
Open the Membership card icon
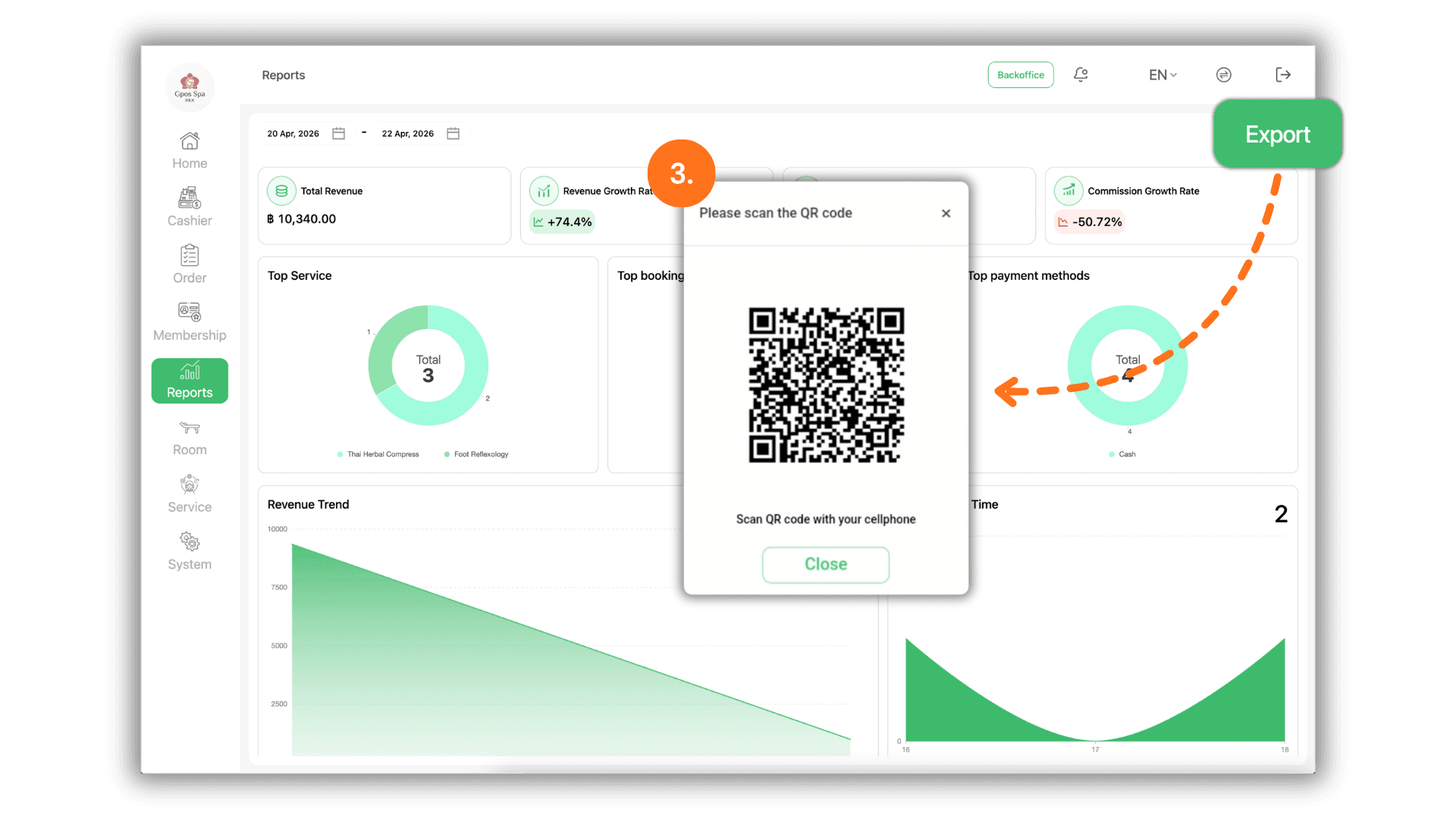[190, 312]
